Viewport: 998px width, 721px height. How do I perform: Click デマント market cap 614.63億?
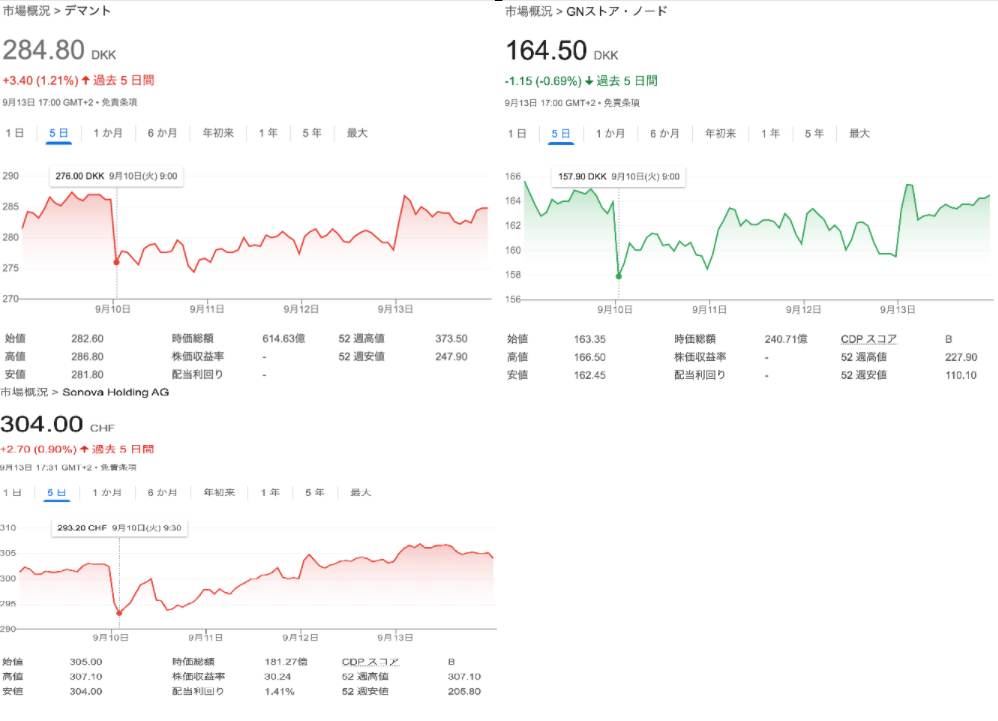coord(283,339)
